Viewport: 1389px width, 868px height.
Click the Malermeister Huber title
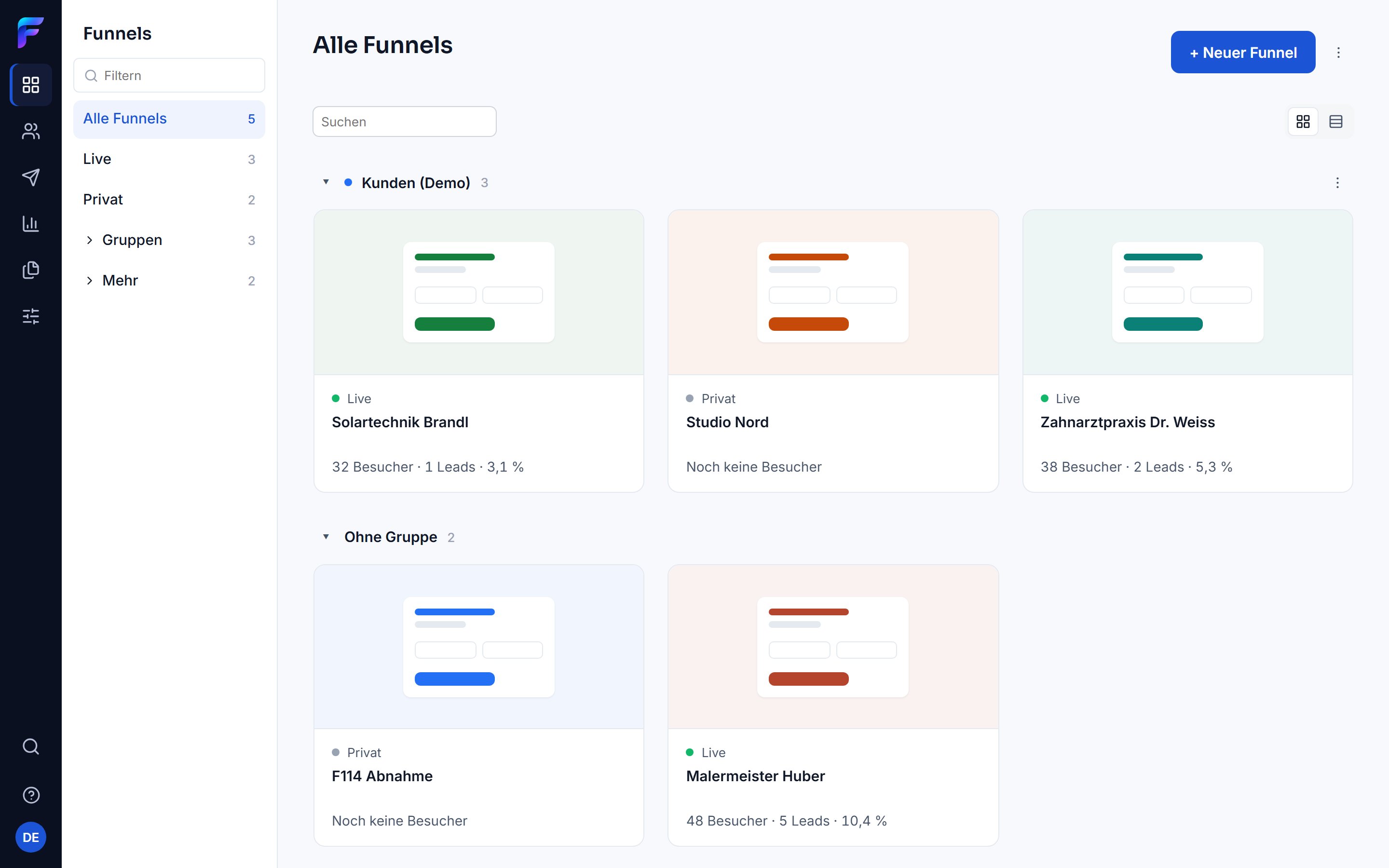(755, 776)
